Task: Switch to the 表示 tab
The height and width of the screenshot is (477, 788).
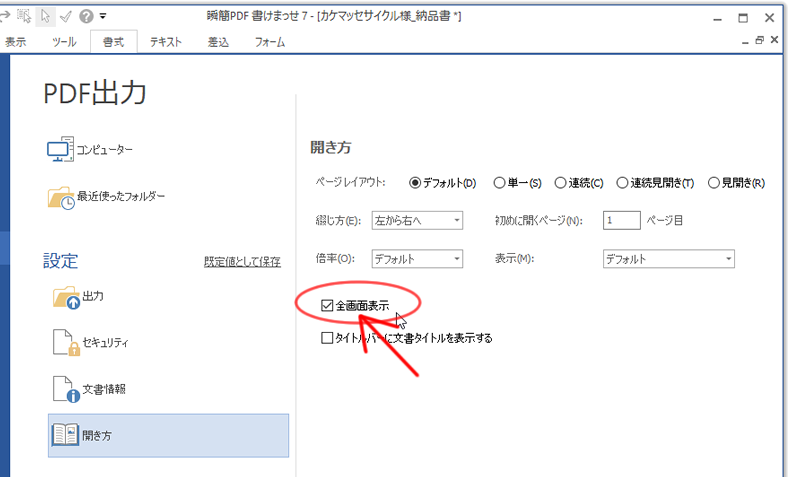Action: [x=16, y=42]
